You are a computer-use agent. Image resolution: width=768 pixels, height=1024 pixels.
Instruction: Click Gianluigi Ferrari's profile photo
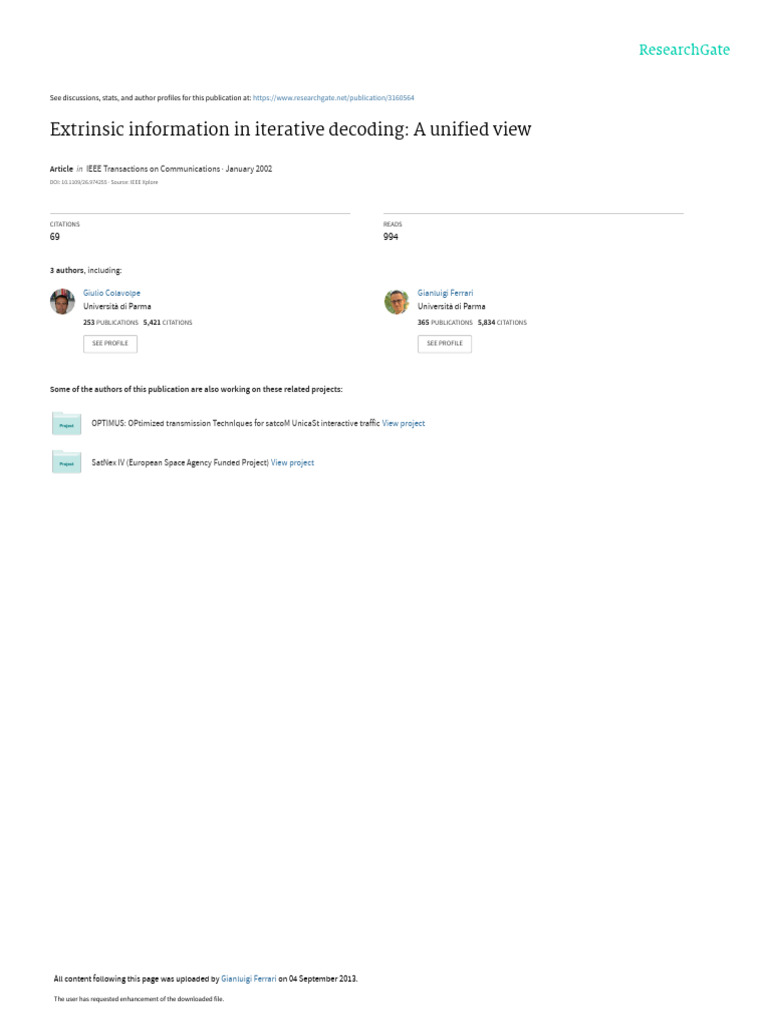coord(396,302)
